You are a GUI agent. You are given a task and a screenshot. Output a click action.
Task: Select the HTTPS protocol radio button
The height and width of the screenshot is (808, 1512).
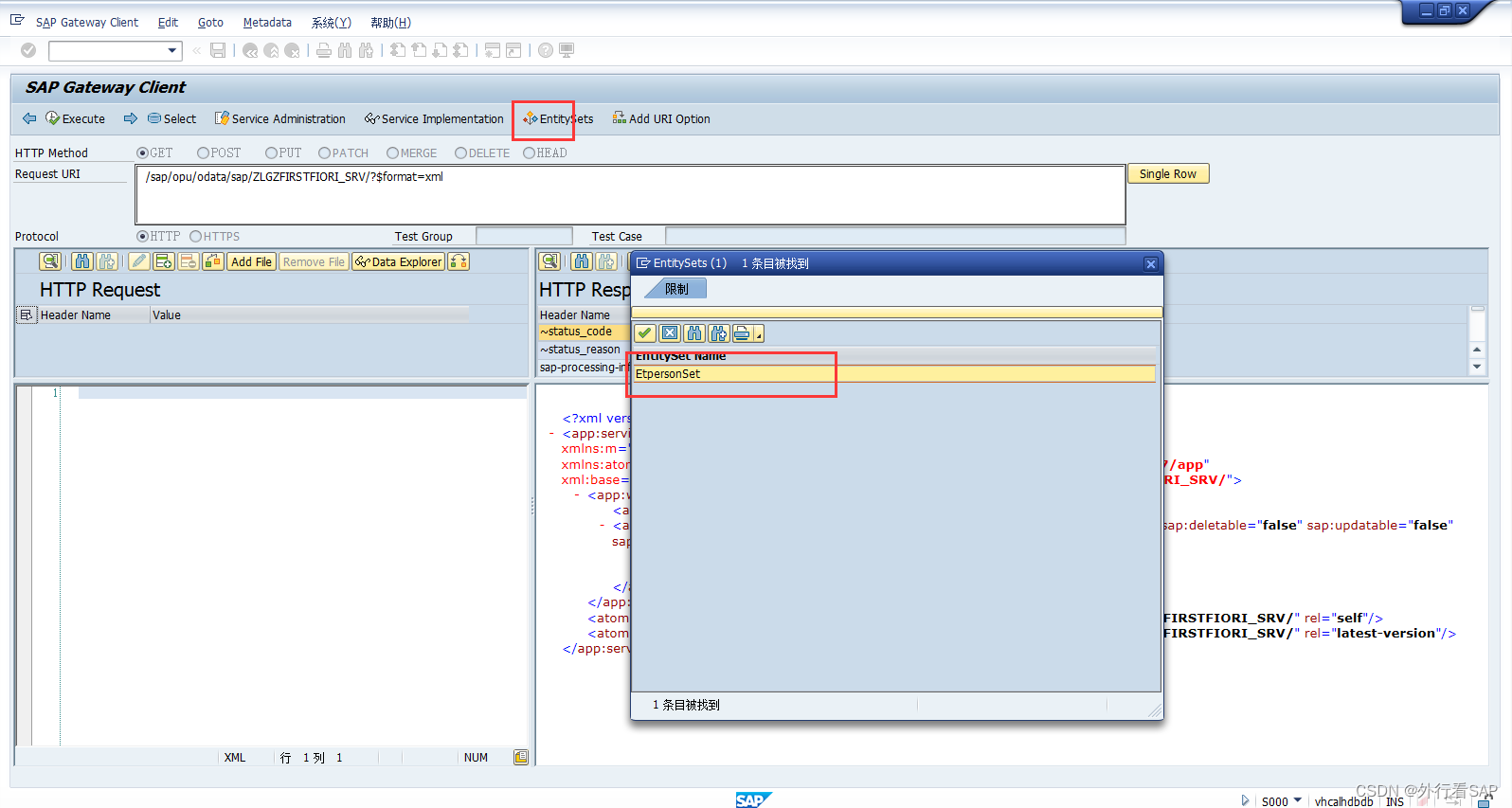[195, 236]
